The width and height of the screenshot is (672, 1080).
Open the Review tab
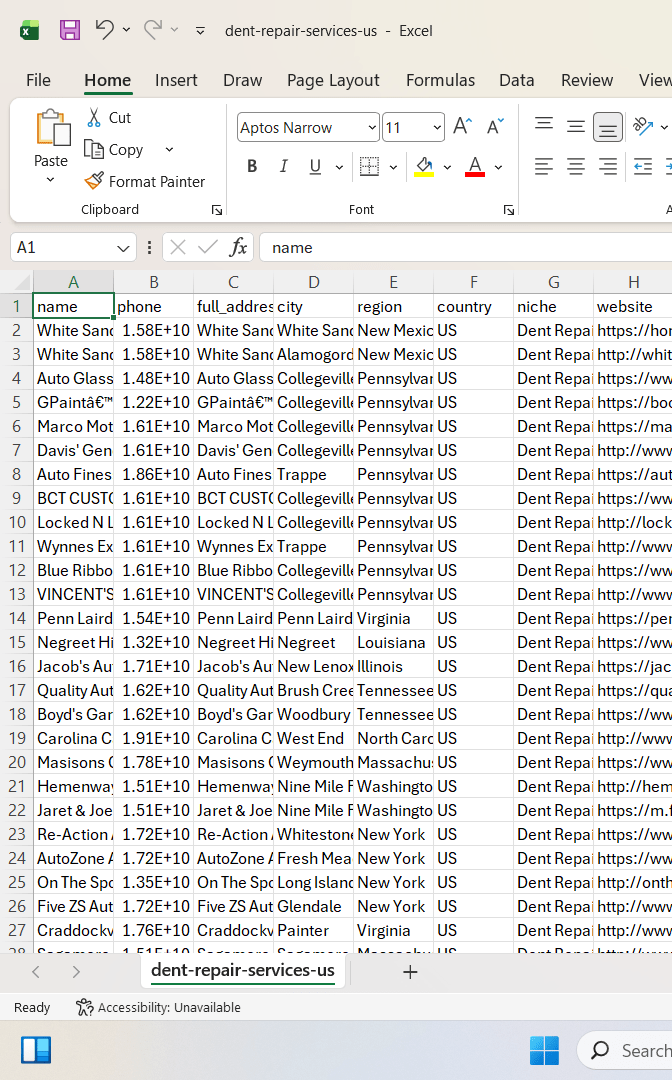pos(587,80)
